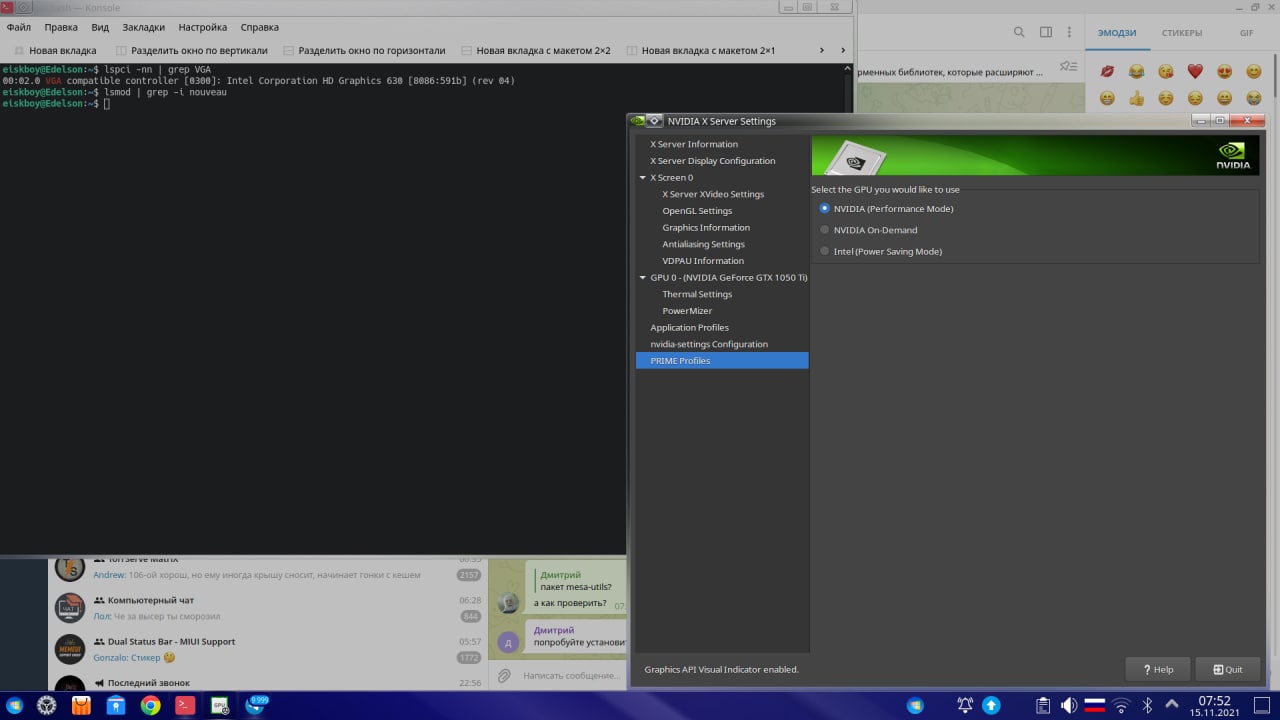Click the Help button in NVIDIA Settings

1158,669
